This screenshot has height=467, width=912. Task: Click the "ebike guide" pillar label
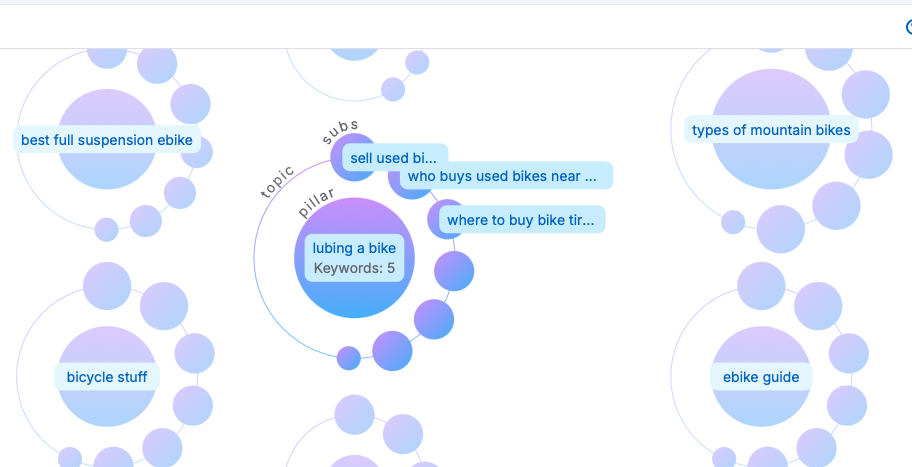(x=761, y=377)
